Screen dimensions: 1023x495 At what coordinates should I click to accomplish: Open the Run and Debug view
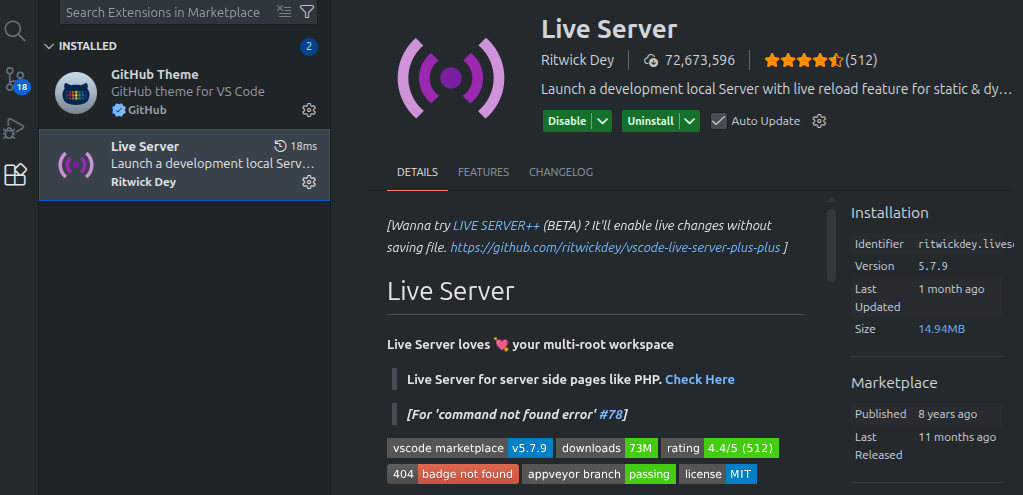[x=14, y=128]
